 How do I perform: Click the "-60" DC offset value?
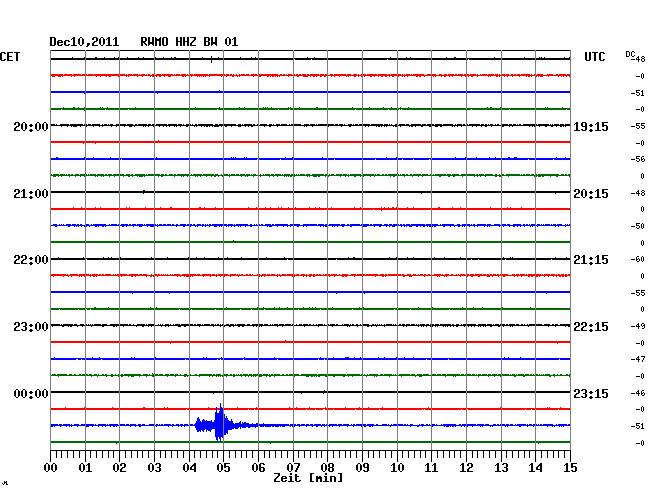[638, 259]
